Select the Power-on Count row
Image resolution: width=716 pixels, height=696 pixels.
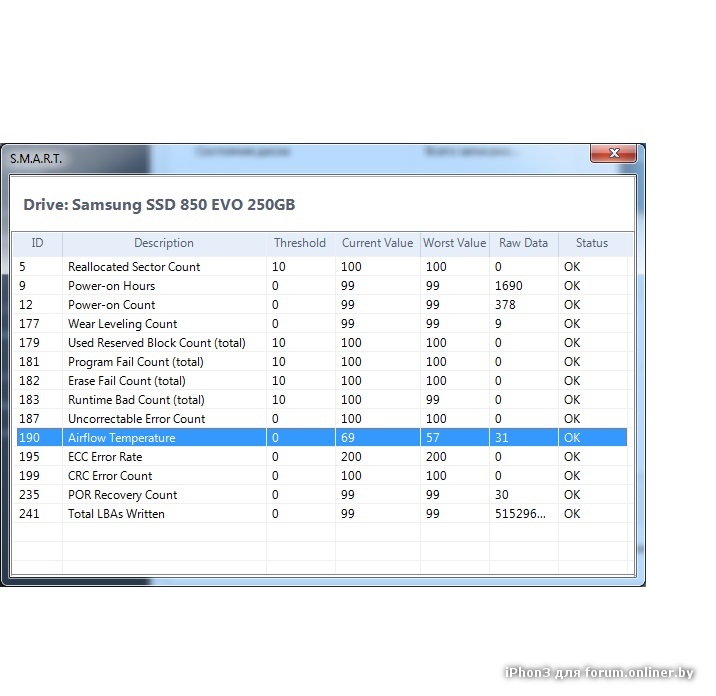[321, 305]
